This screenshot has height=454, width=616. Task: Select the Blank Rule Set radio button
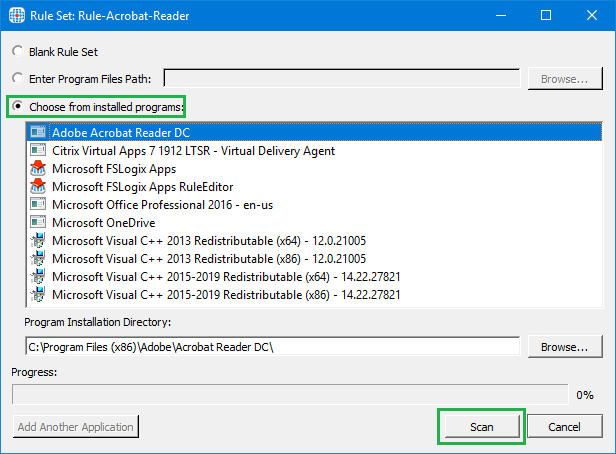click(x=17, y=51)
